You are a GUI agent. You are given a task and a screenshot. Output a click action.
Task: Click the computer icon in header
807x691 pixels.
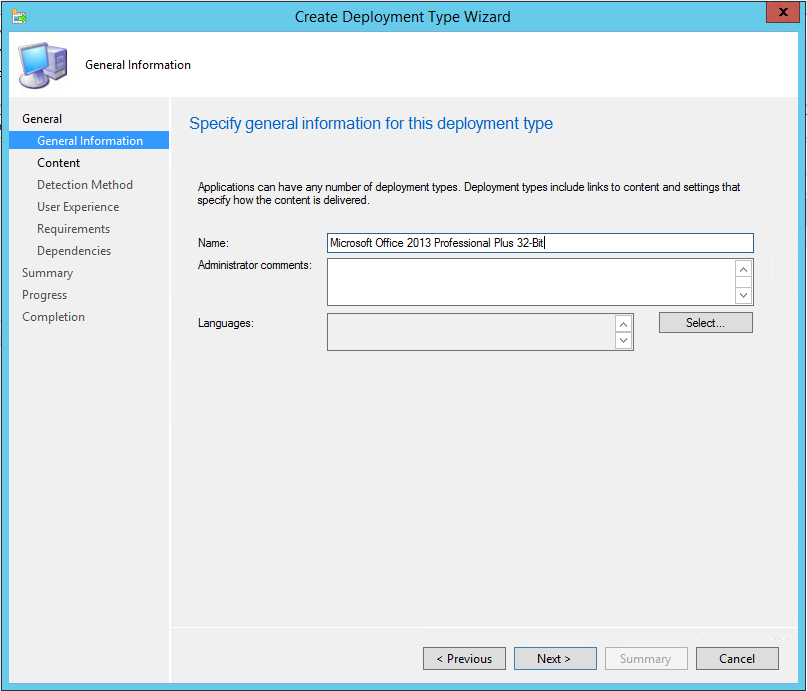point(43,64)
